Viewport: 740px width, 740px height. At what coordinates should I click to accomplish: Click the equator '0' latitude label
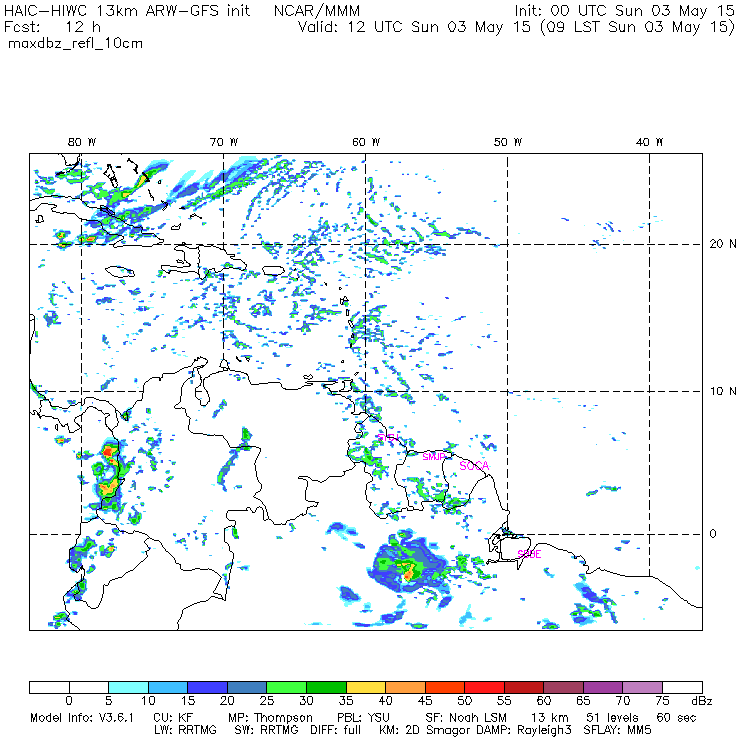click(x=713, y=534)
